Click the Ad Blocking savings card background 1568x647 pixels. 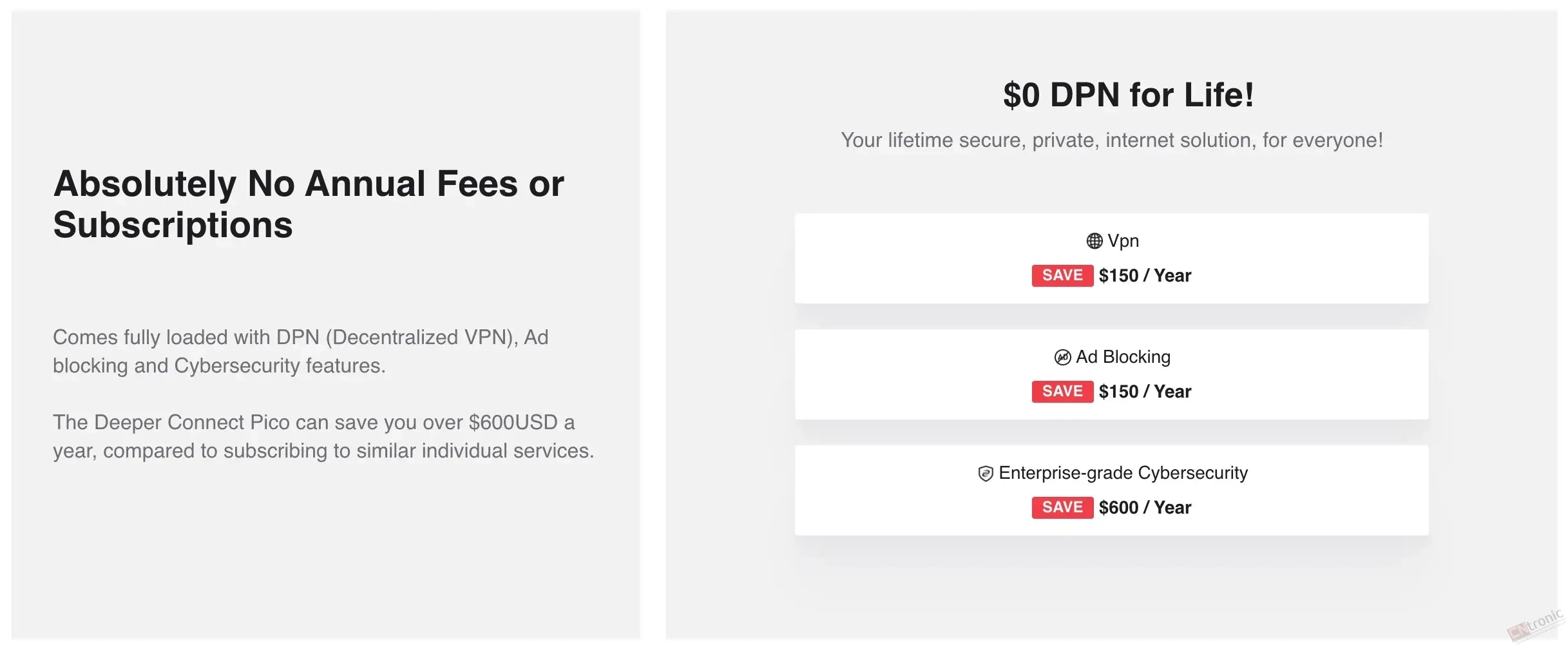coord(1111,374)
